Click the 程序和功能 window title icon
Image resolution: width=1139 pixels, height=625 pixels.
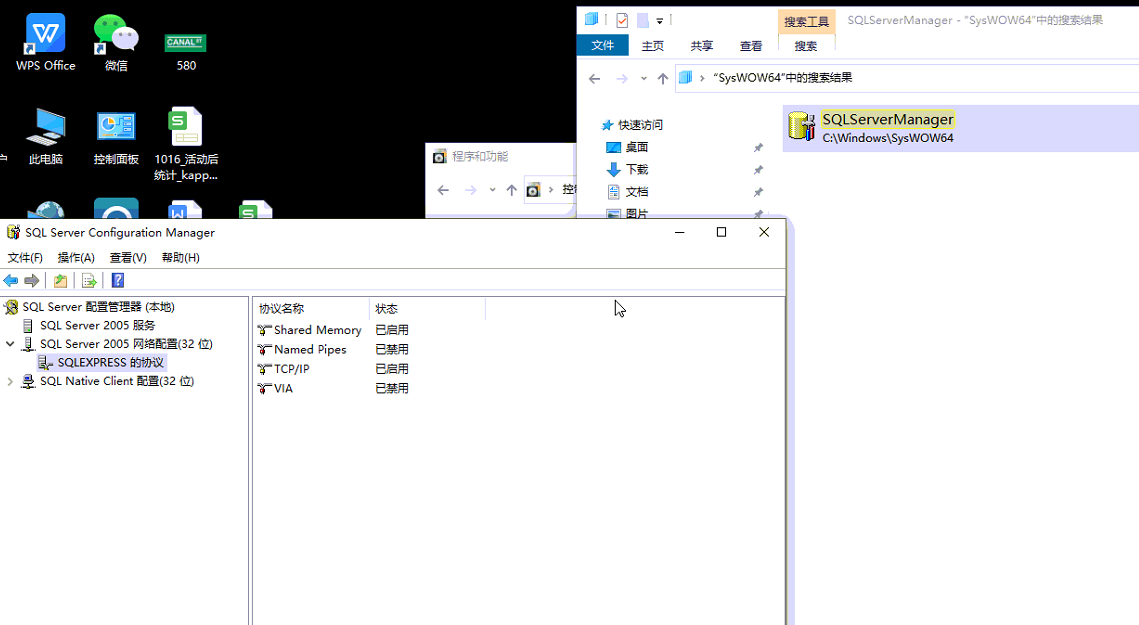point(439,156)
